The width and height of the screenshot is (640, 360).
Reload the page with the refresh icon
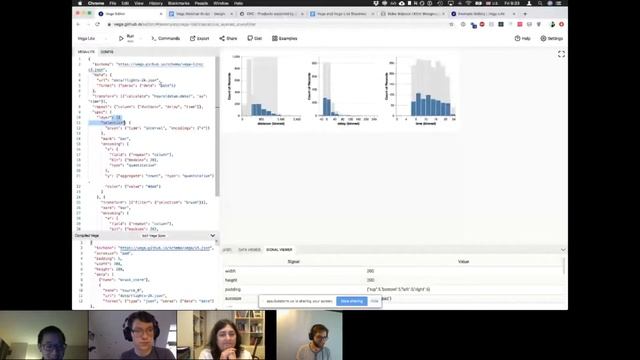coord(97,24)
